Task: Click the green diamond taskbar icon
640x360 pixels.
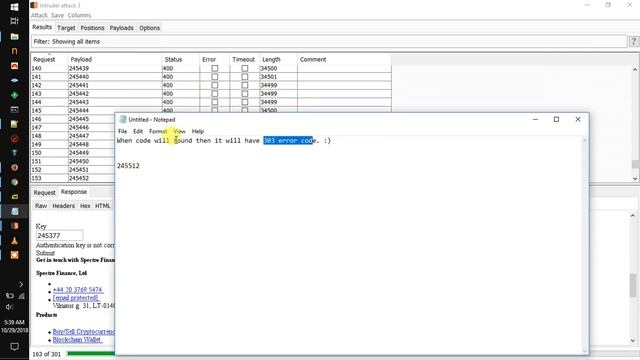Action: (14, 95)
